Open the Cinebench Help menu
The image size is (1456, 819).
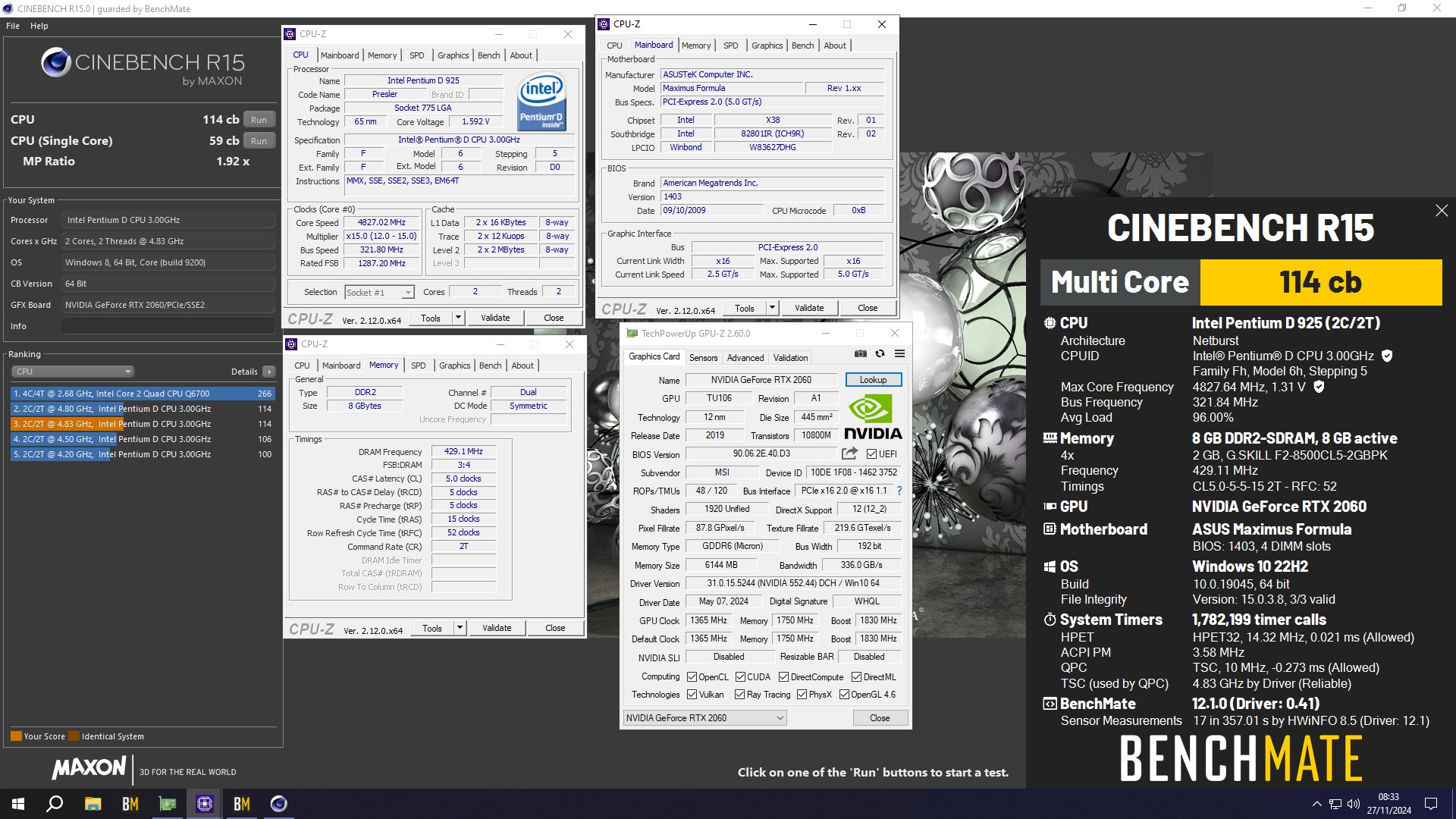[x=39, y=26]
